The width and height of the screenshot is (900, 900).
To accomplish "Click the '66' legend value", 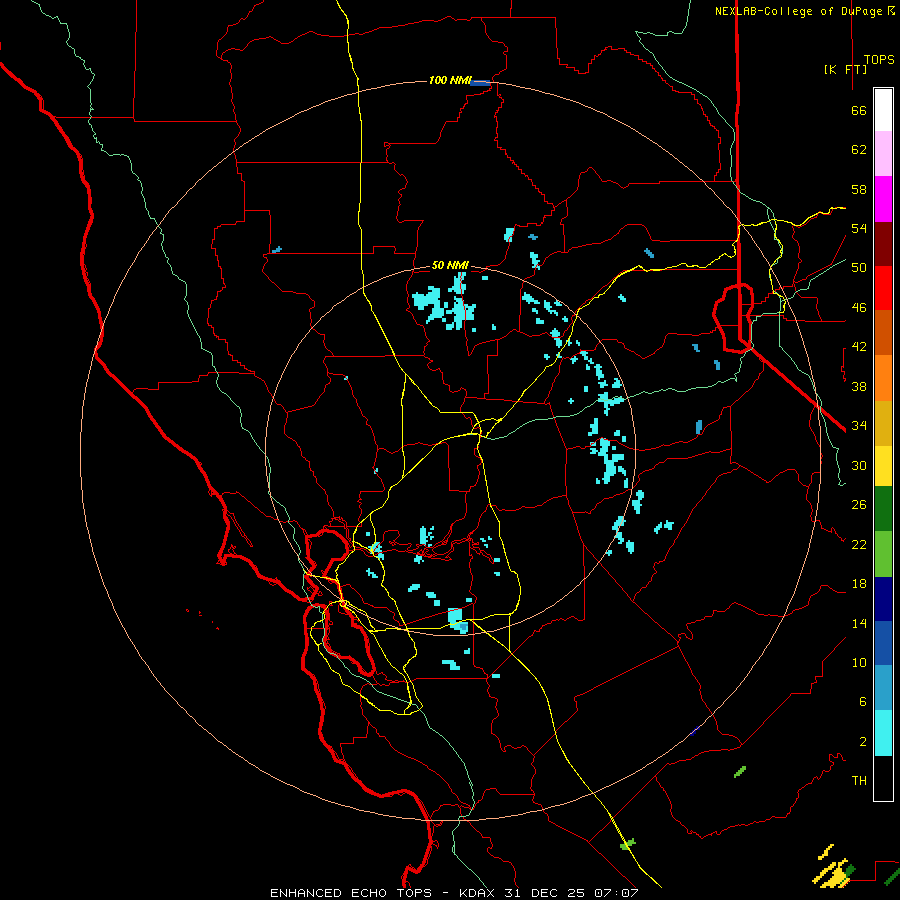I will click(x=859, y=111).
